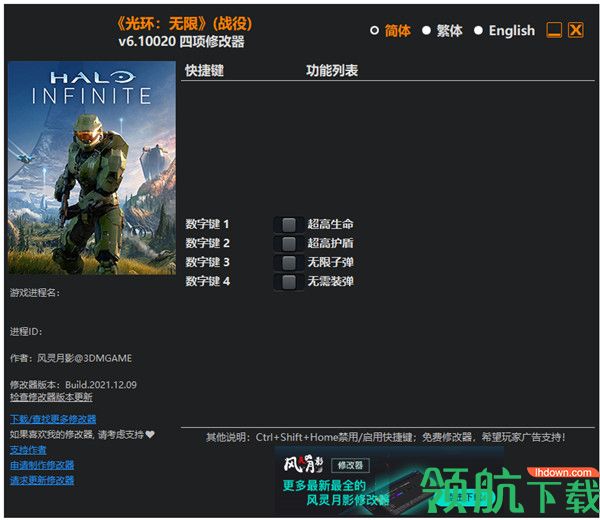The image size is (600, 520).
Task: Click the Build.2021.12.09 version text
Action: tap(101, 385)
